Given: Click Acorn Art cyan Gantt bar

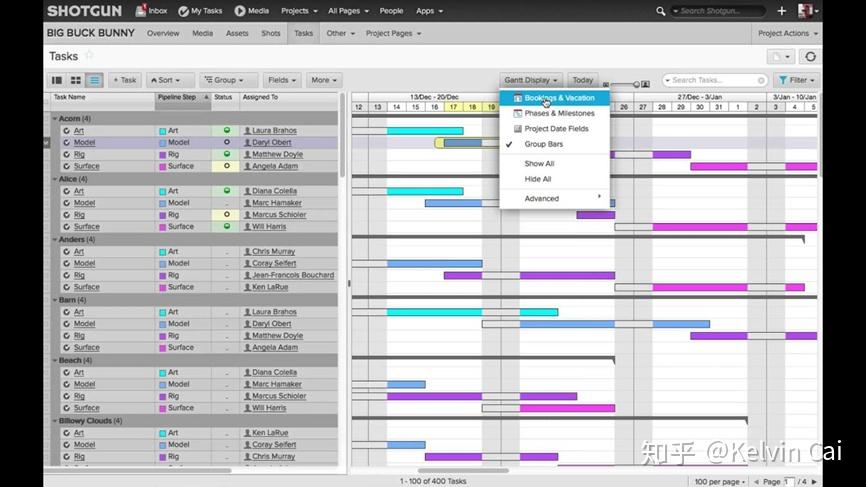Looking at the screenshot, I should pos(425,131).
